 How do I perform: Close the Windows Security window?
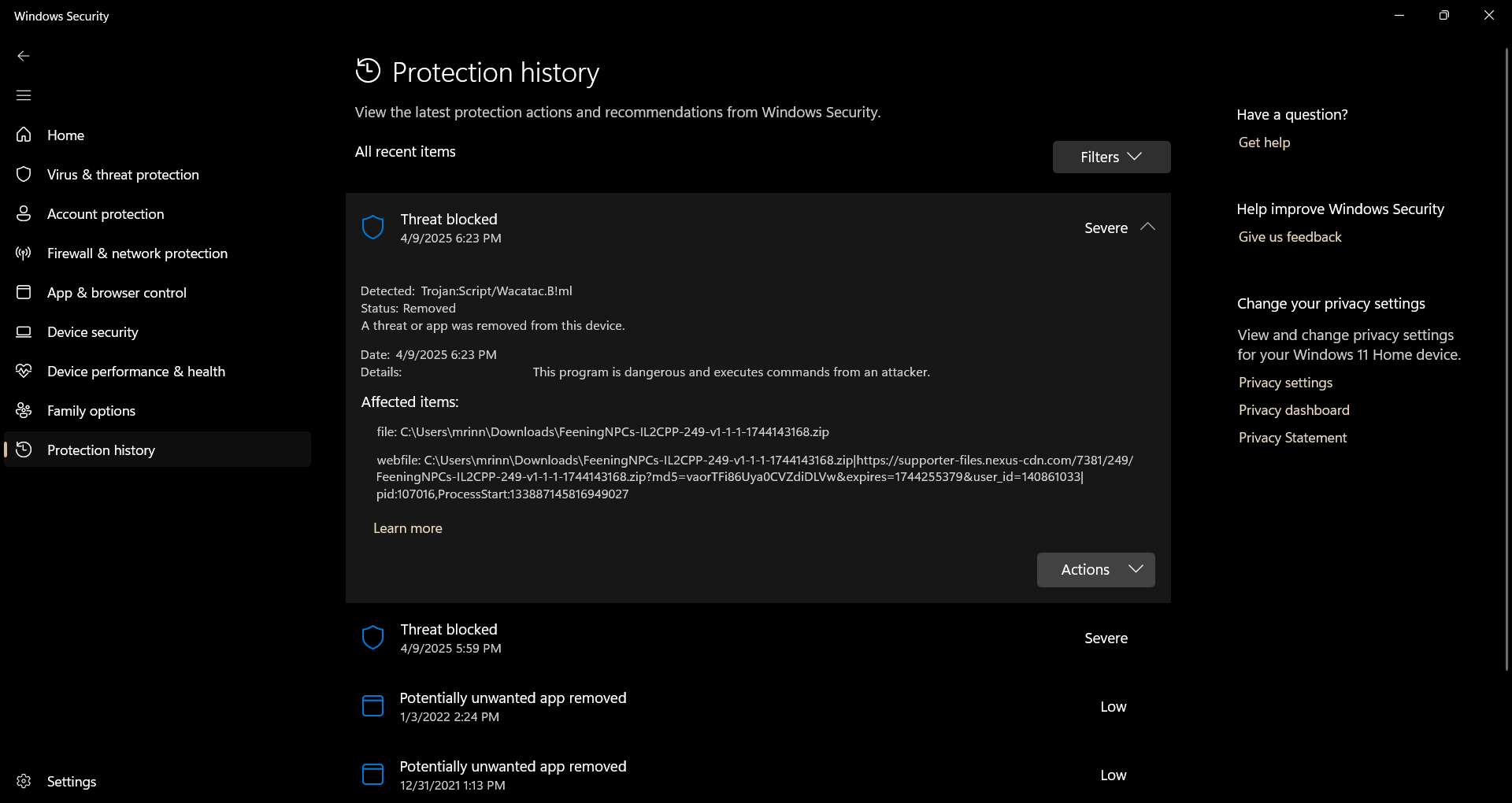point(1488,16)
